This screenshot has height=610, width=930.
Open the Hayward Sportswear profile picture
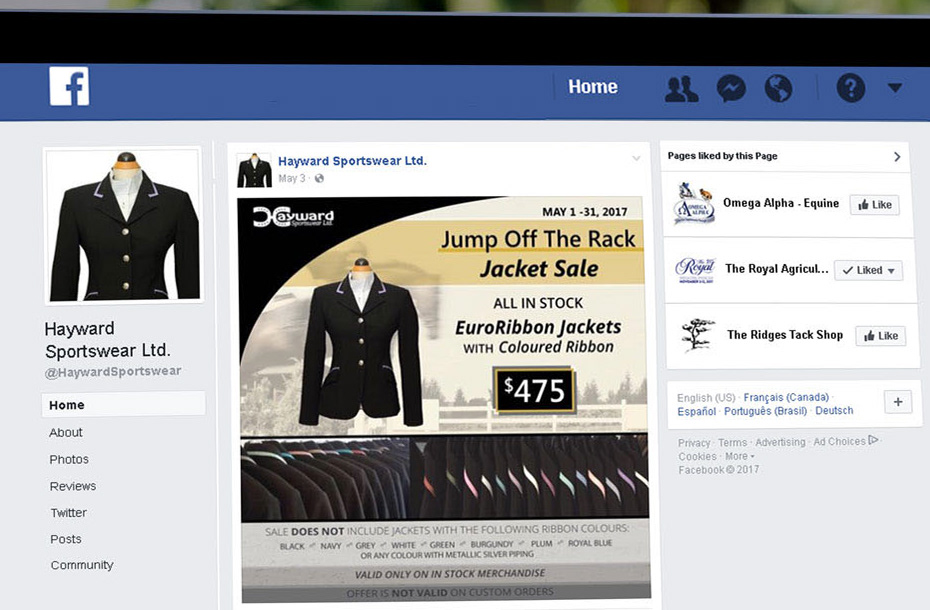125,225
